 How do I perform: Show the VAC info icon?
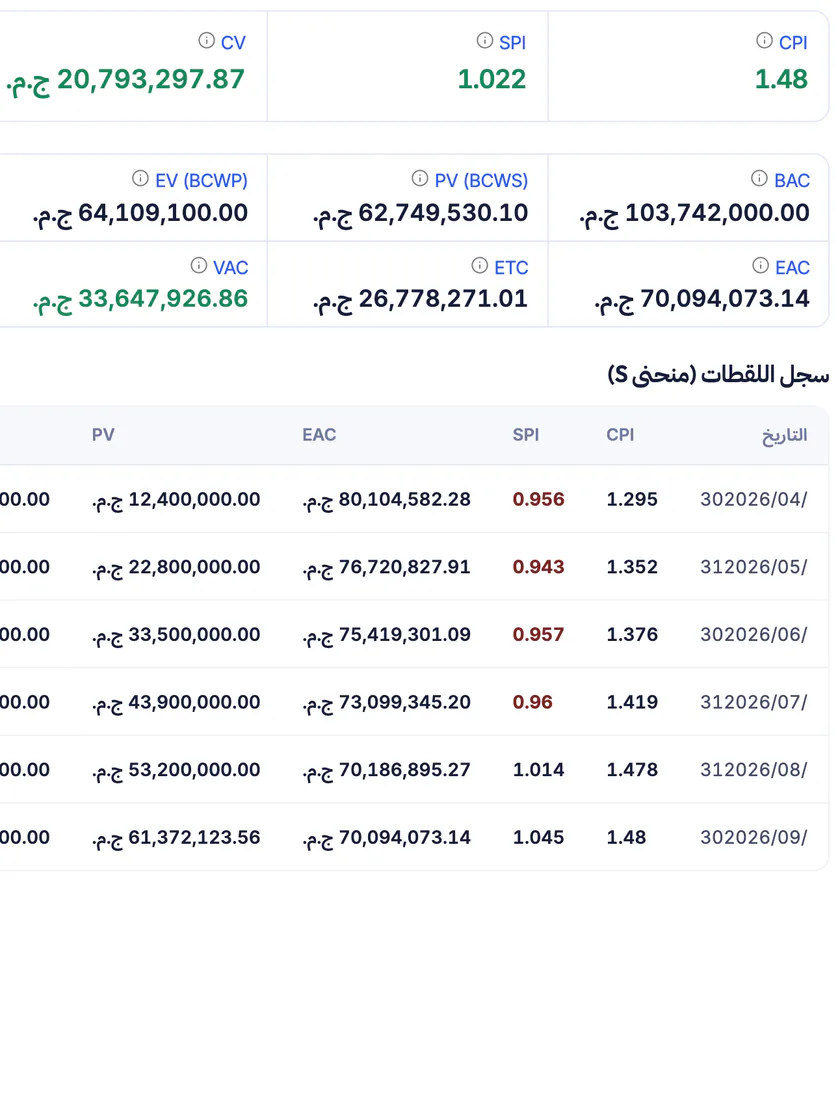click(x=199, y=266)
